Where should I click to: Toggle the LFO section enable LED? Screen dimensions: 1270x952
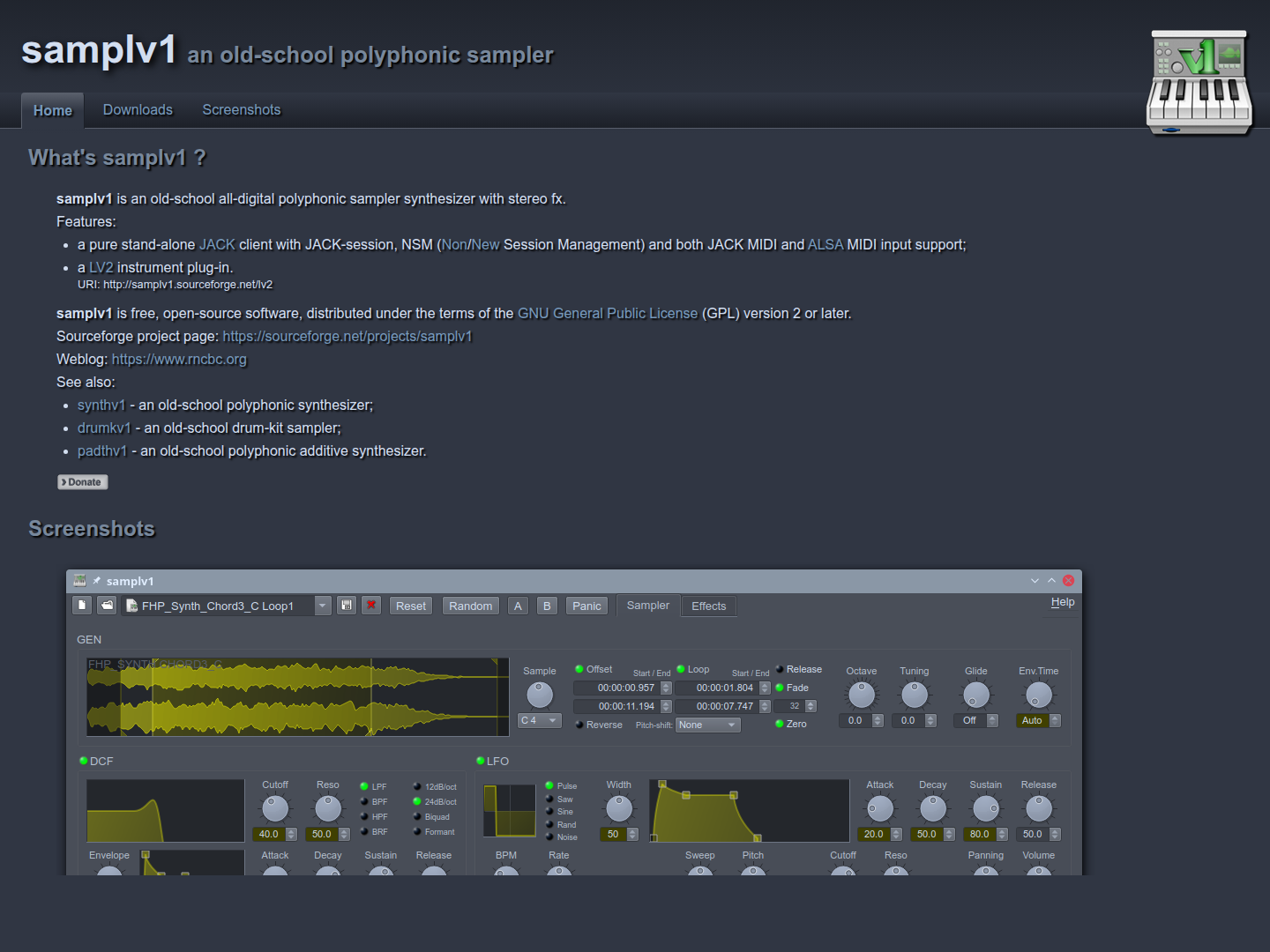click(x=481, y=761)
